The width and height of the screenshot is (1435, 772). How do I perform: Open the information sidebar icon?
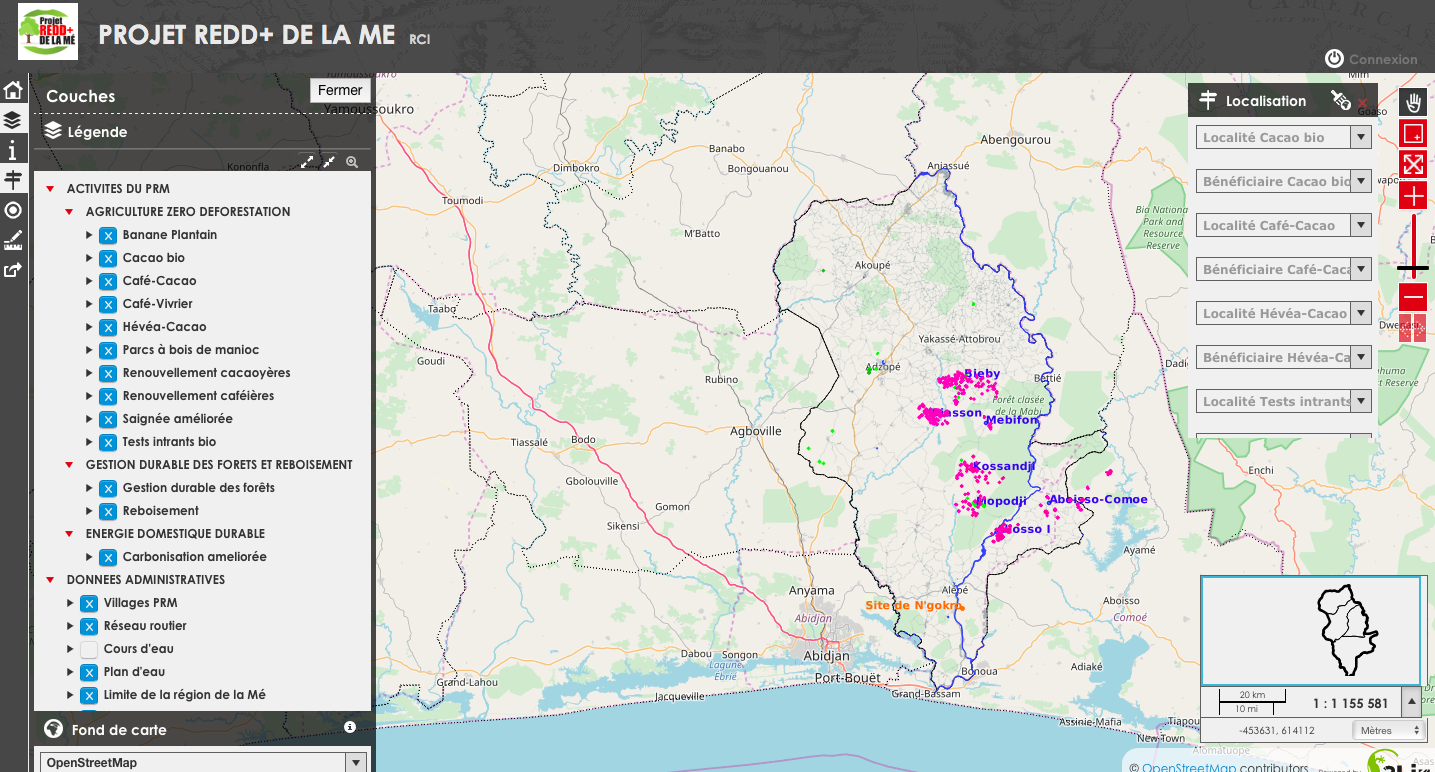[x=13, y=150]
